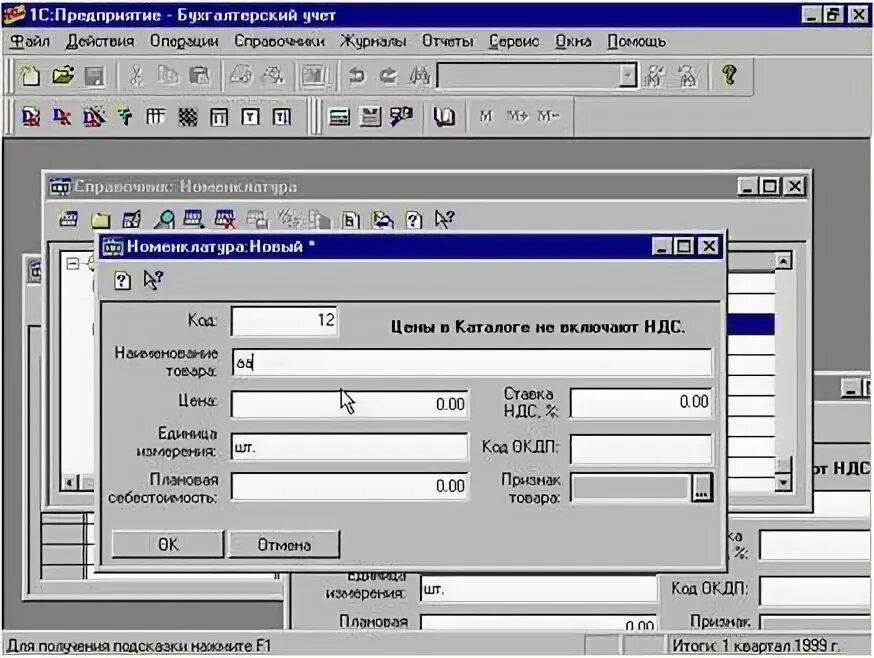
Task: Click the M- memory subtract button
Action: [548, 116]
